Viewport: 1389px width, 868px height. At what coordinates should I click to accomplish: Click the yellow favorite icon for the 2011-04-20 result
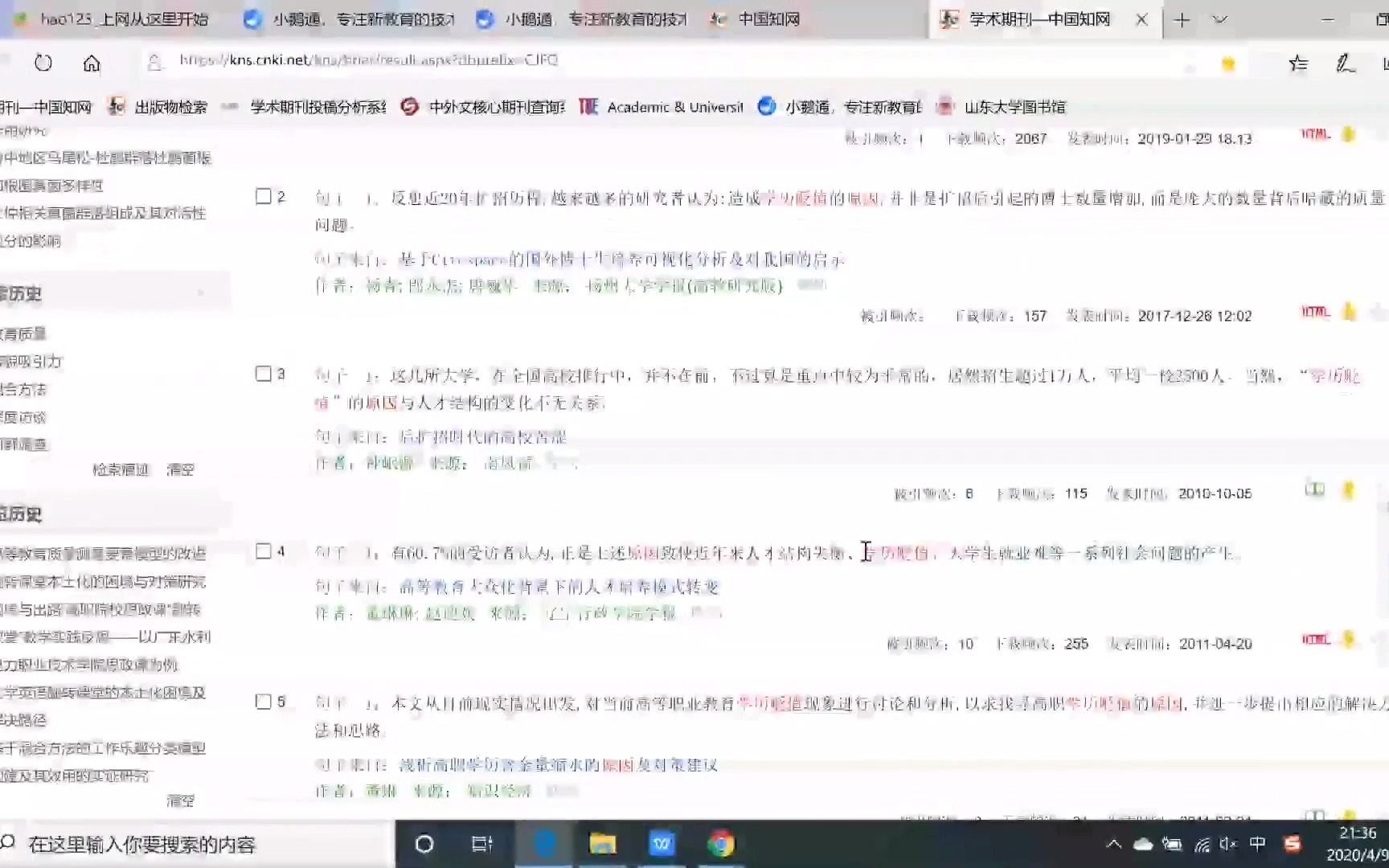click(1349, 640)
